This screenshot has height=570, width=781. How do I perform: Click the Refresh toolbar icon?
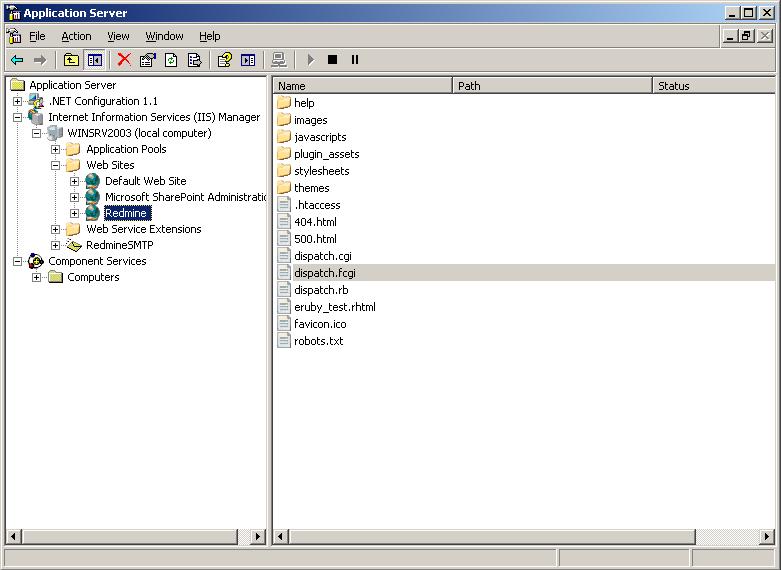[x=171, y=60]
